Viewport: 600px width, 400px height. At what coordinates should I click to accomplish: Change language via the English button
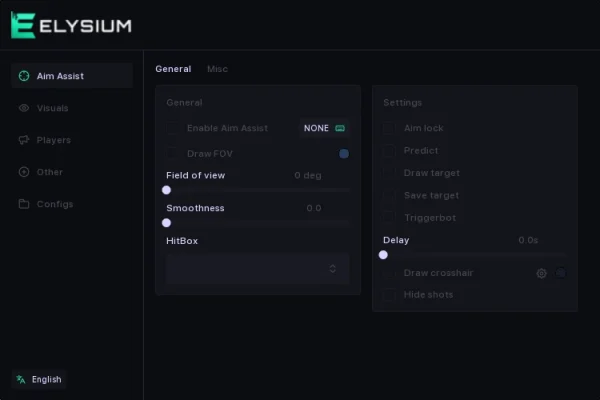[39, 379]
